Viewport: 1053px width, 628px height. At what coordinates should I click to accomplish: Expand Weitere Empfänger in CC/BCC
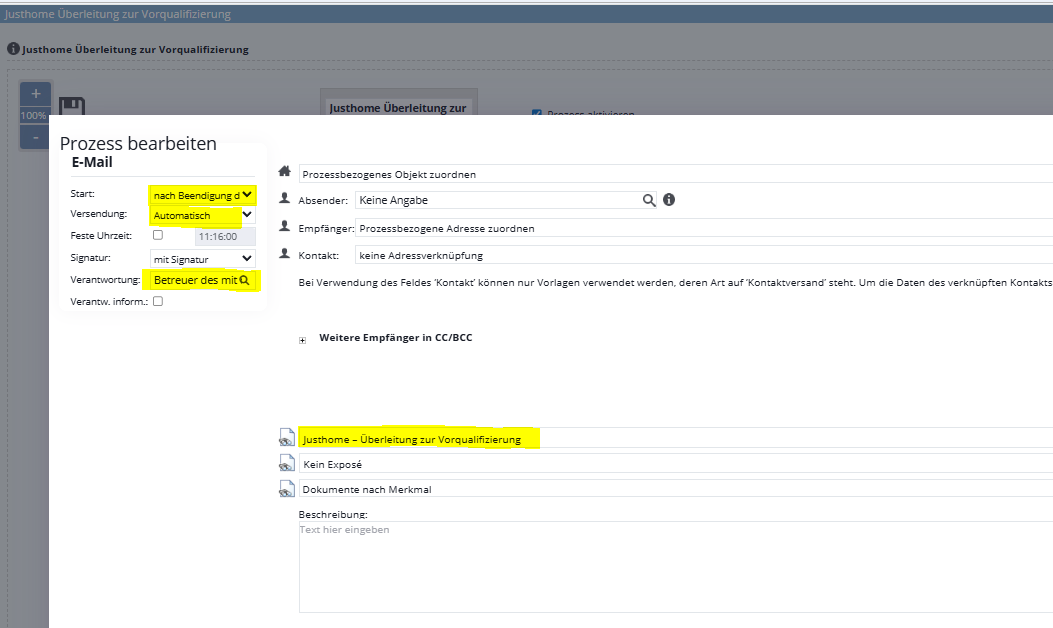[303, 339]
